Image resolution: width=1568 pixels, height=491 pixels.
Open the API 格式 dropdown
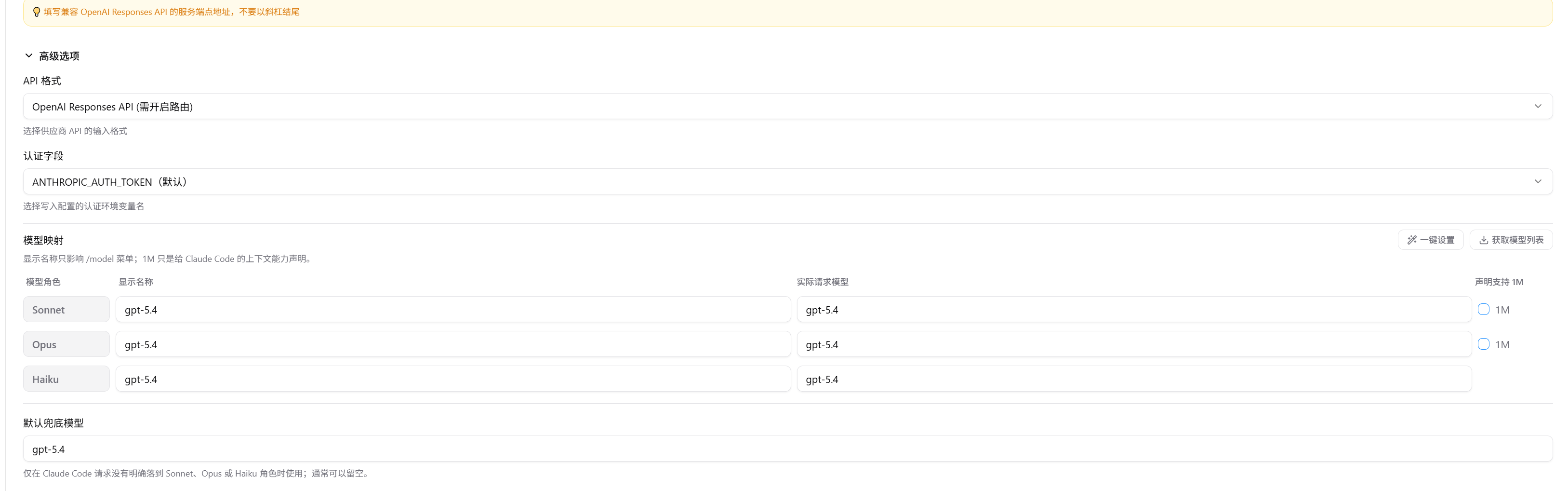pyautogui.click(x=788, y=107)
